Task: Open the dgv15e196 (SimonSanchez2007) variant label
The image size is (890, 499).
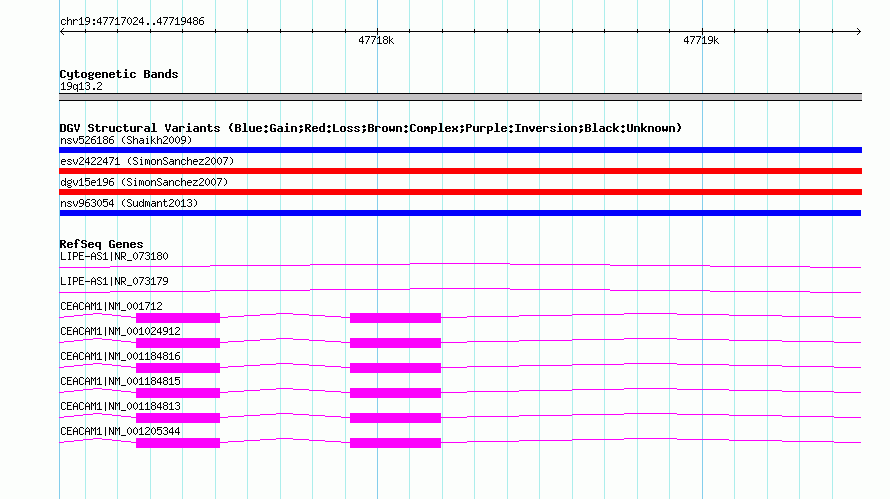Action: coord(144,182)
